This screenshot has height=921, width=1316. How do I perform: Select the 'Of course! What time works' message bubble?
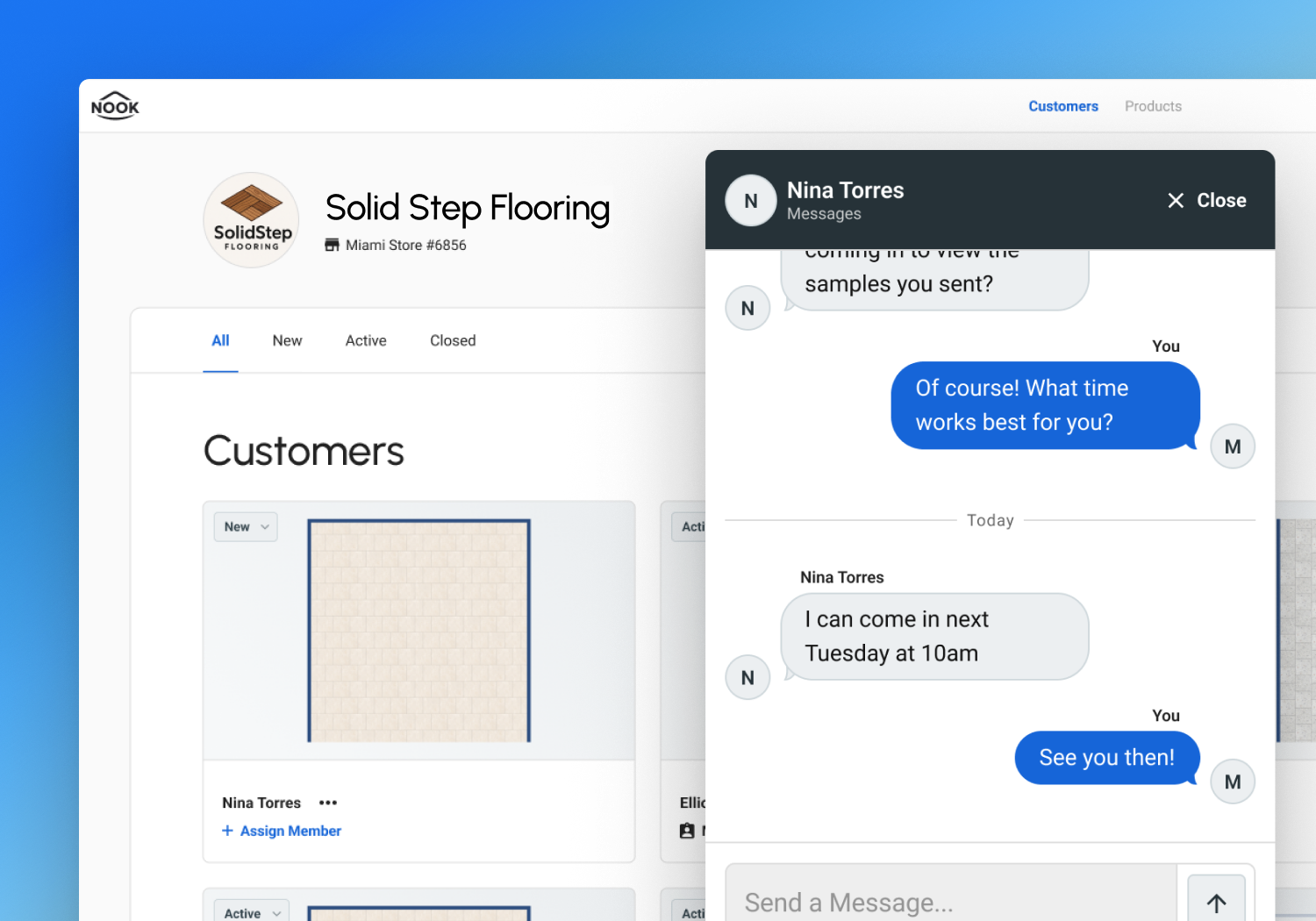(1045, 405)
